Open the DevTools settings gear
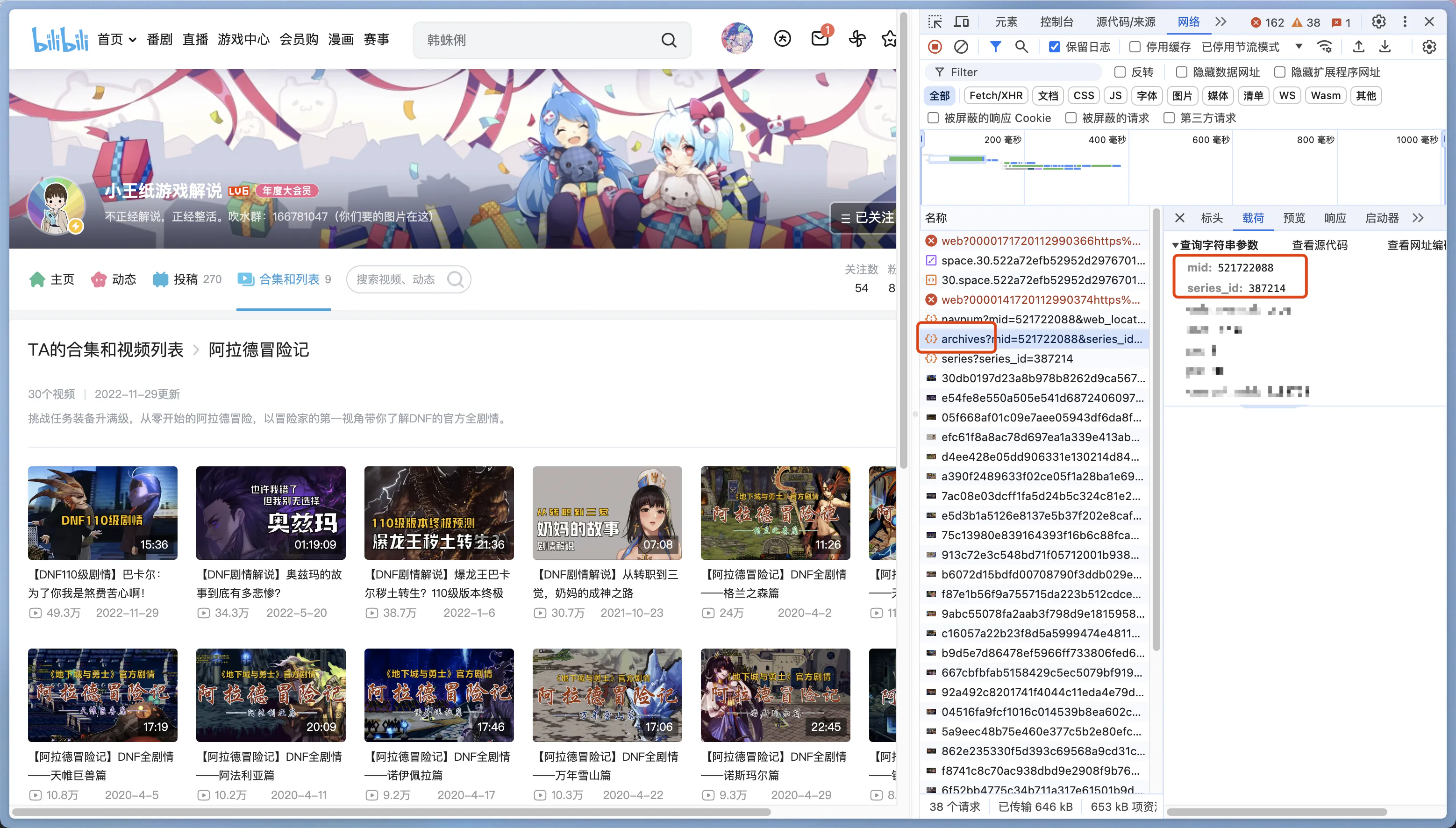The height and width of the screenshot is (828, 1456). click(1378, 21)
